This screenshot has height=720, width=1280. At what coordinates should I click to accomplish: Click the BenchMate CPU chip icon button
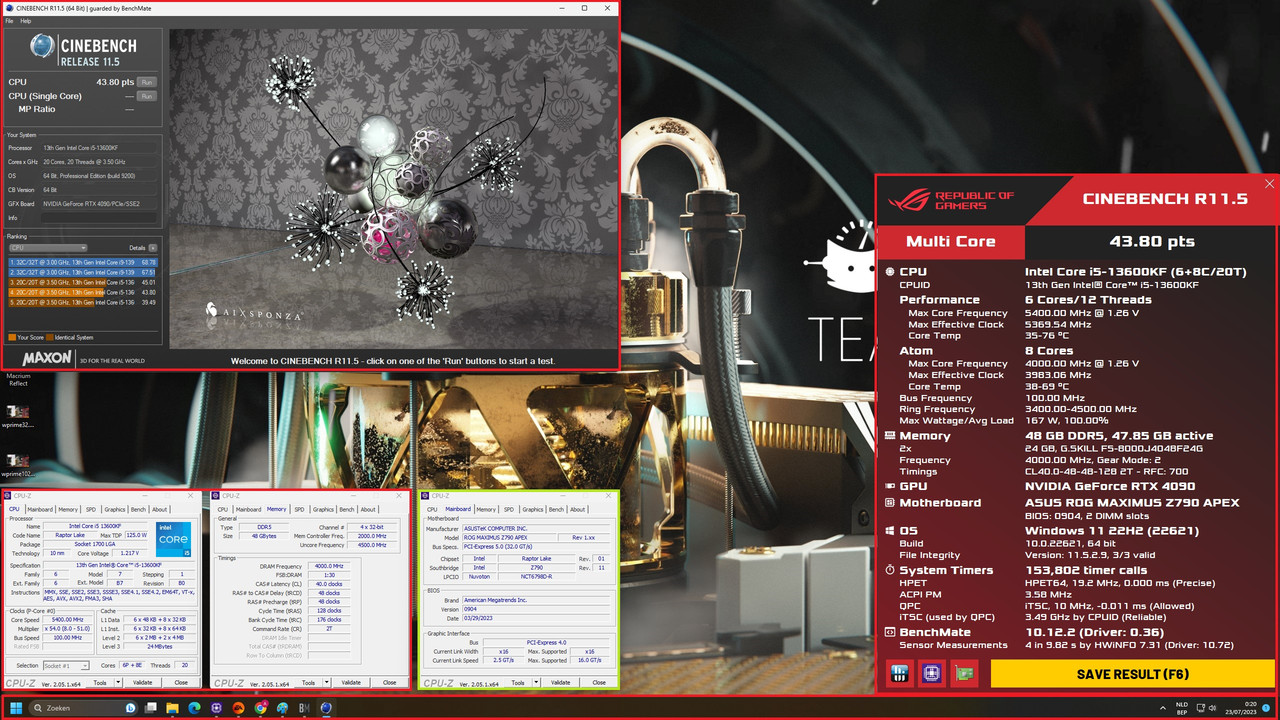tap(931, 674)
